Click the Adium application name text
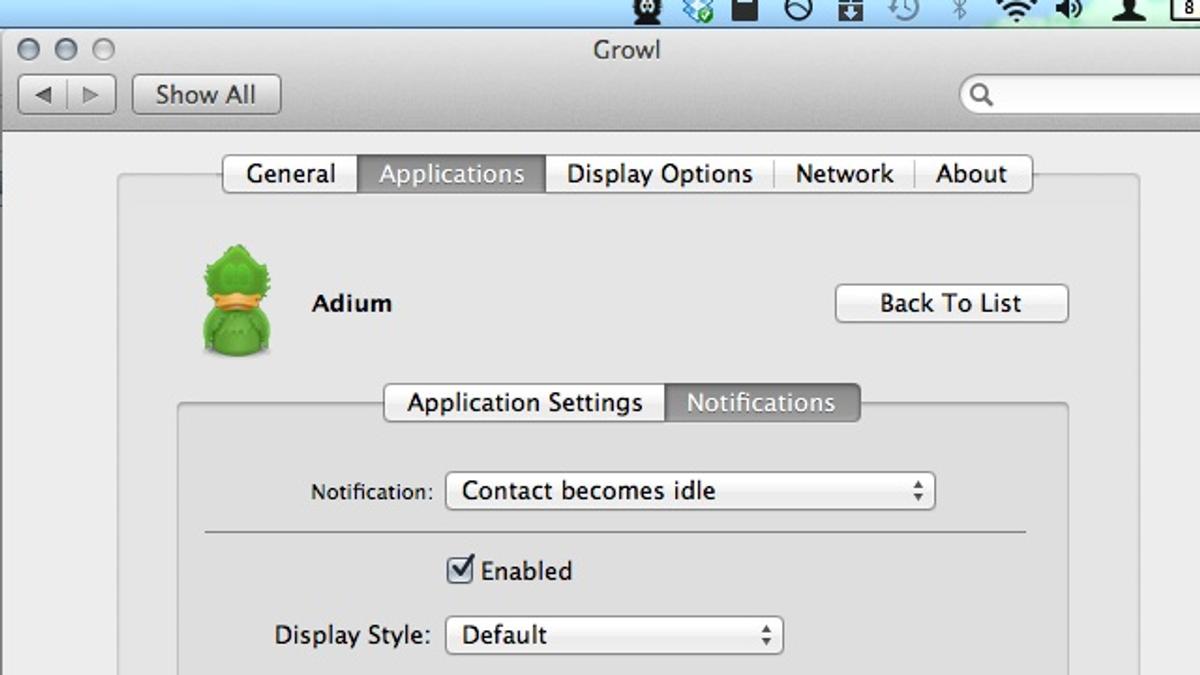 tap(352, 304)
